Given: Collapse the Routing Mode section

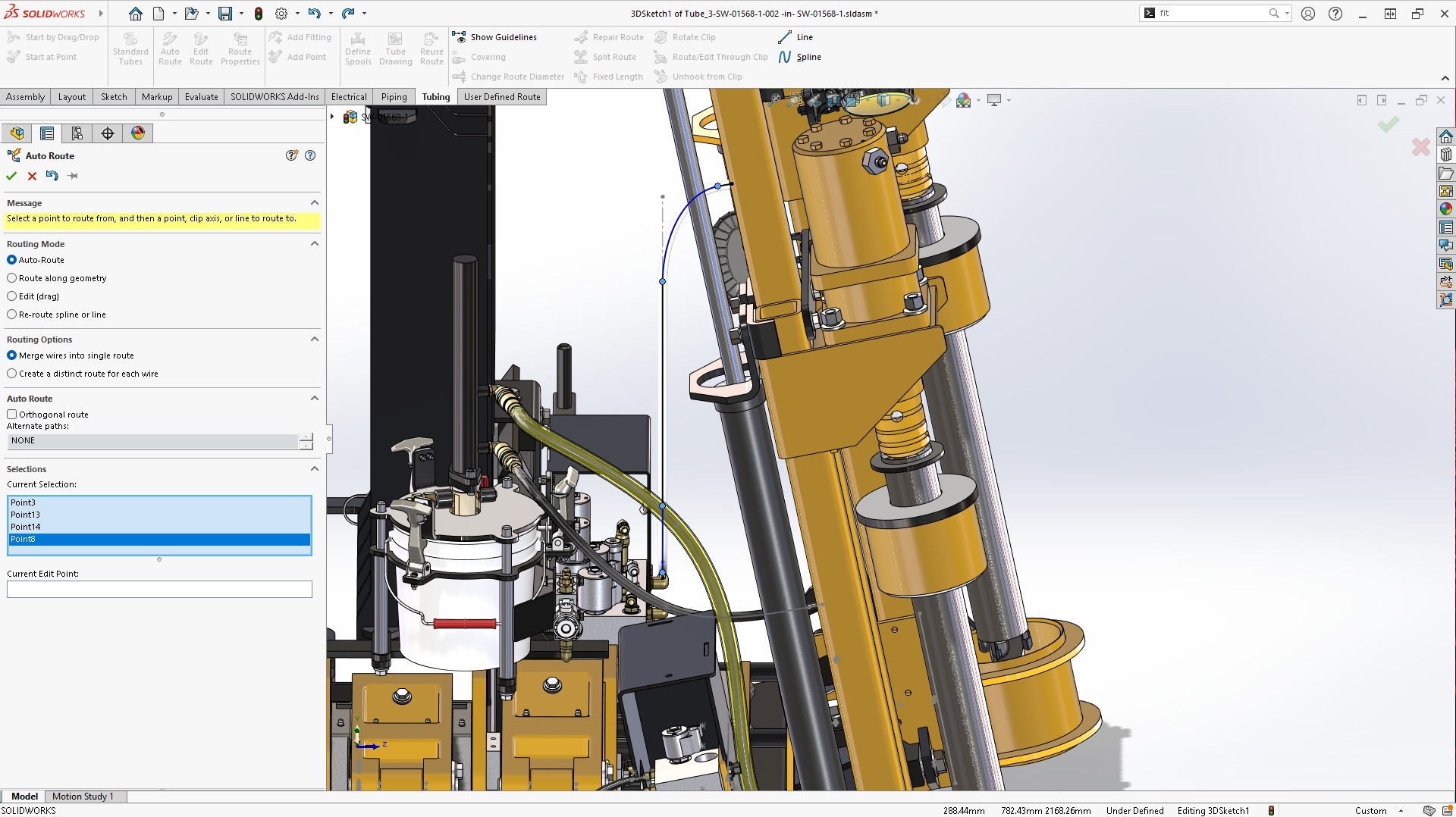Looking at the screenshot, I should pos(314,244).
